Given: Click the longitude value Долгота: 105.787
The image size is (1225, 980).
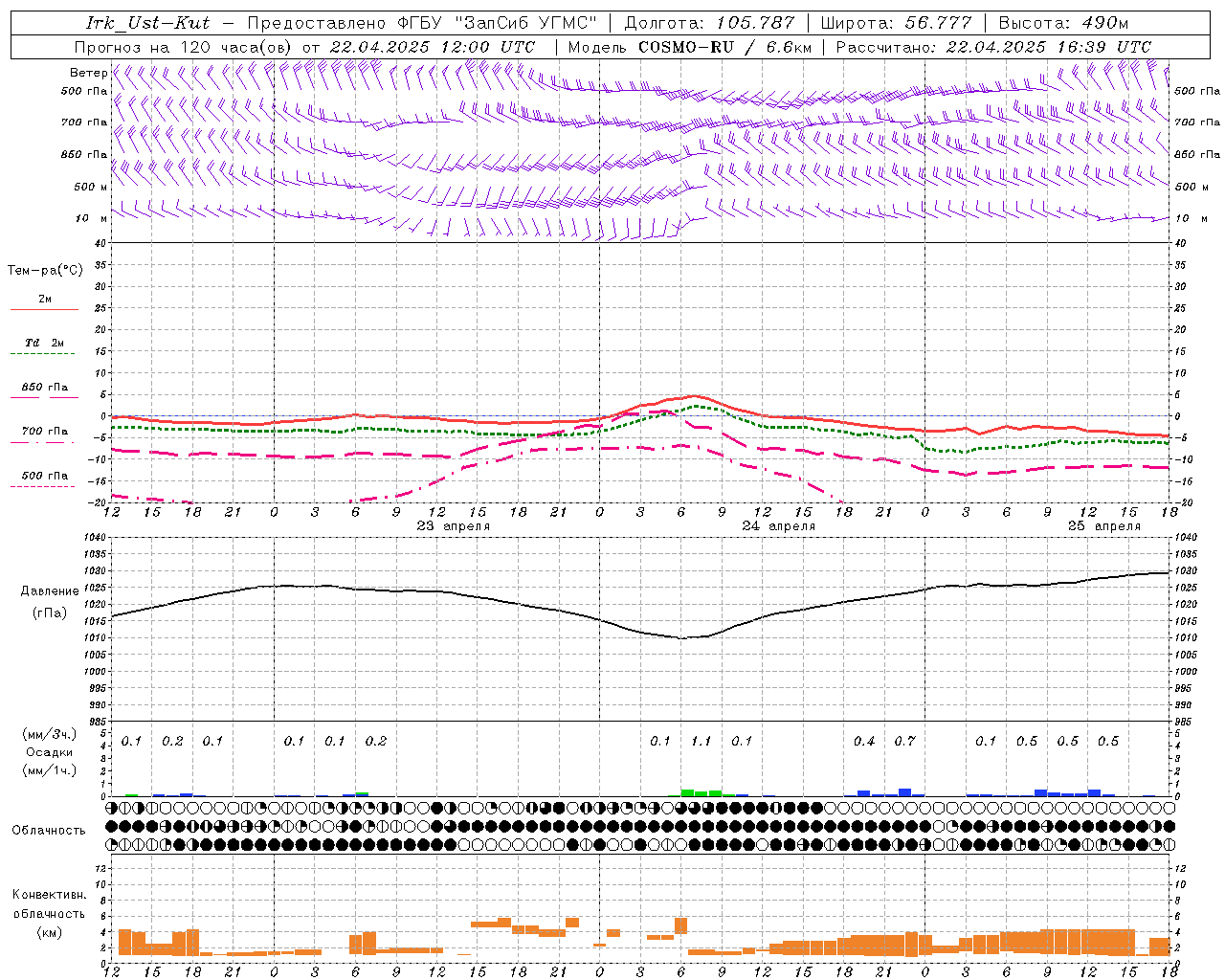Looking at the screenshot, I should [x=709, y=23].
